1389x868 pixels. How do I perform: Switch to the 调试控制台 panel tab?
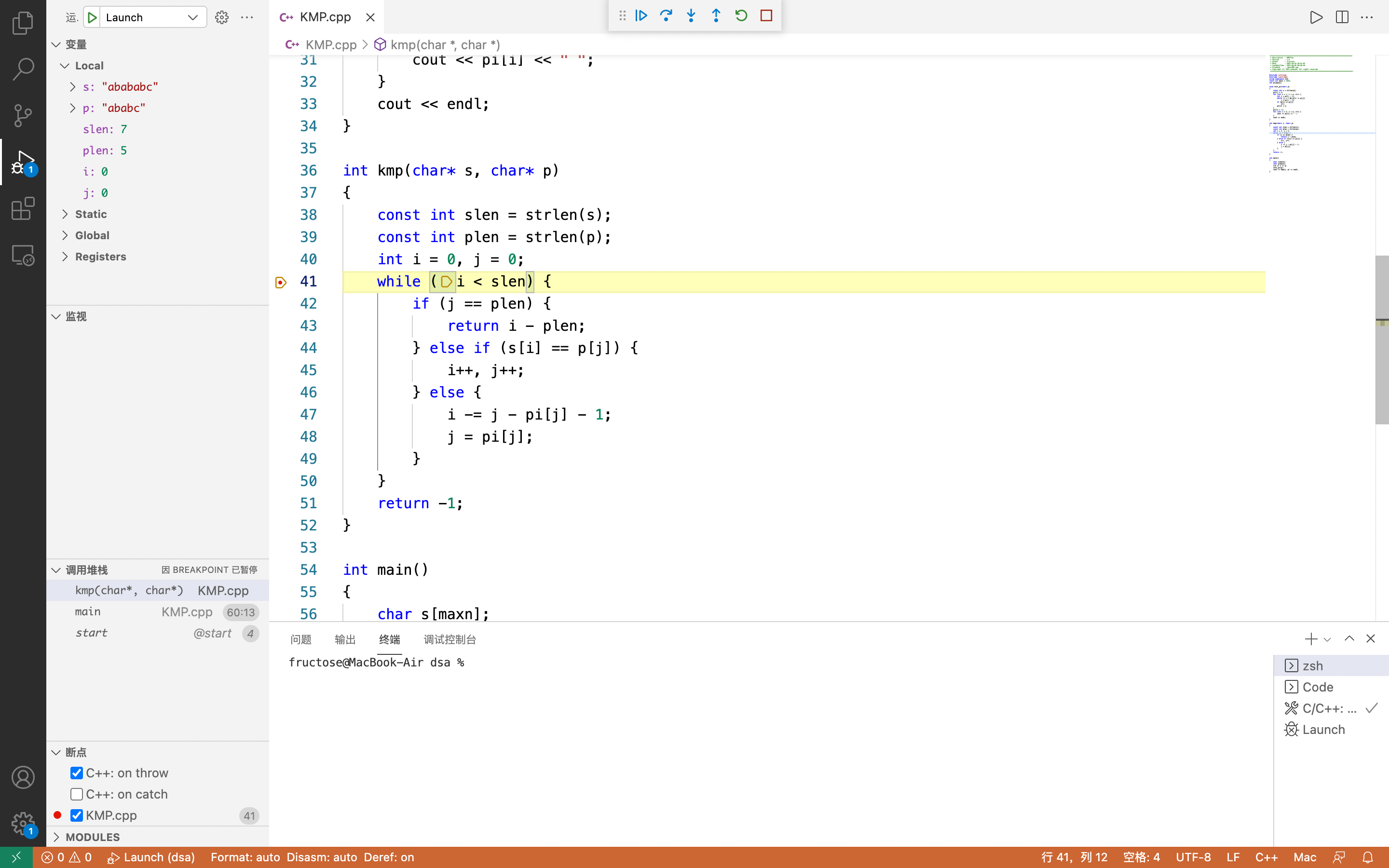[x=449, y=639]
